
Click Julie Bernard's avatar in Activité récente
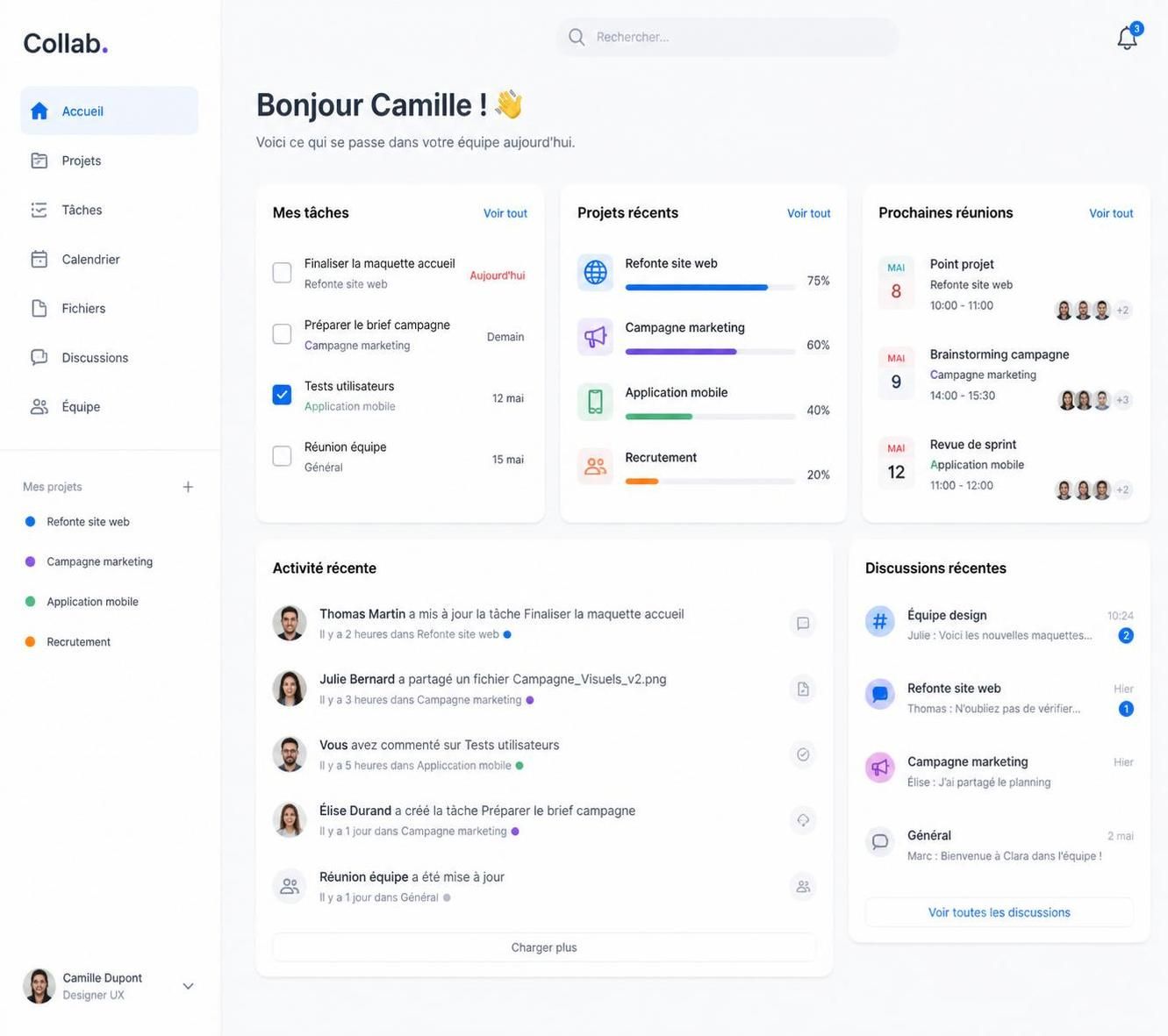pos(289,689)
